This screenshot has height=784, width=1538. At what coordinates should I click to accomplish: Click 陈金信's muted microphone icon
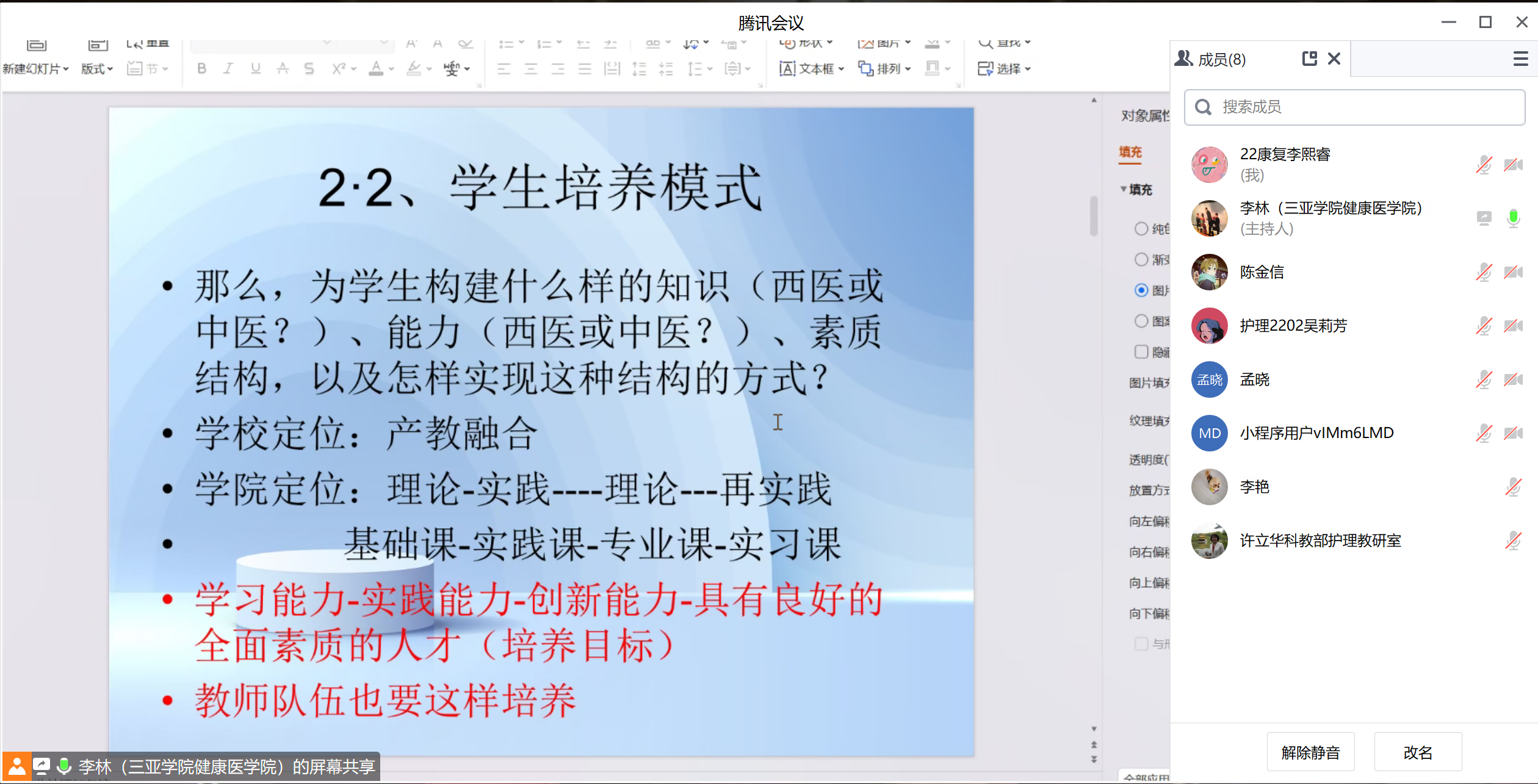(x=1484, y=272)
